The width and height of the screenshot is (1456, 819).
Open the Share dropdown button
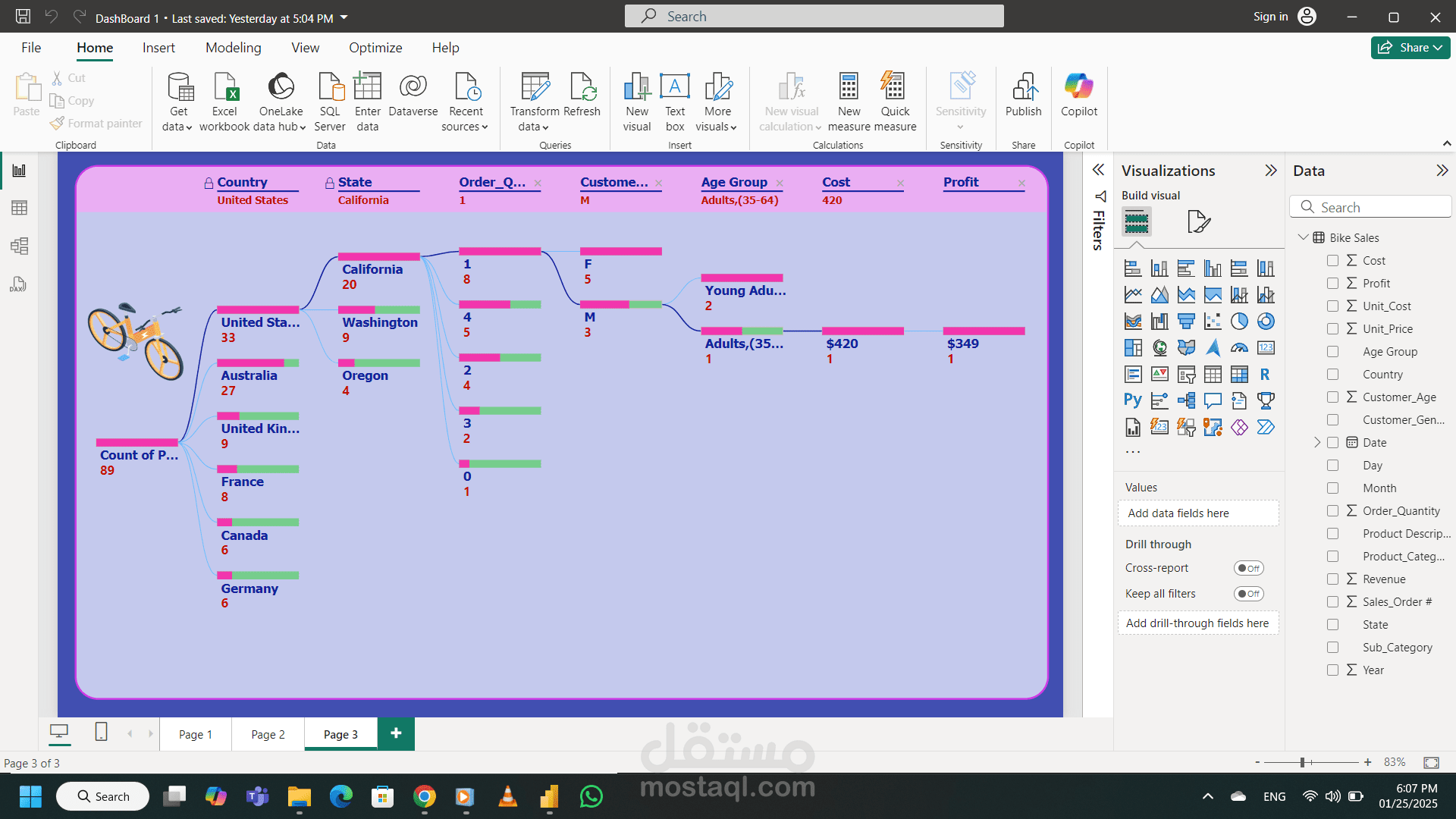pyautogui.click(x=1410, y=48)
